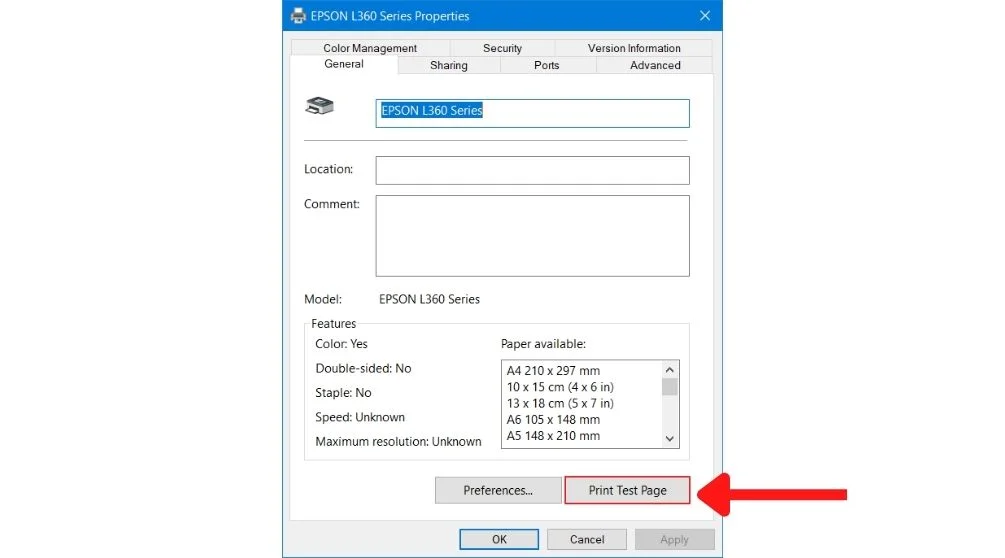Click the printer icon beside name field
The width and height of the screenshot is (1005, 558).
point(320,106)
